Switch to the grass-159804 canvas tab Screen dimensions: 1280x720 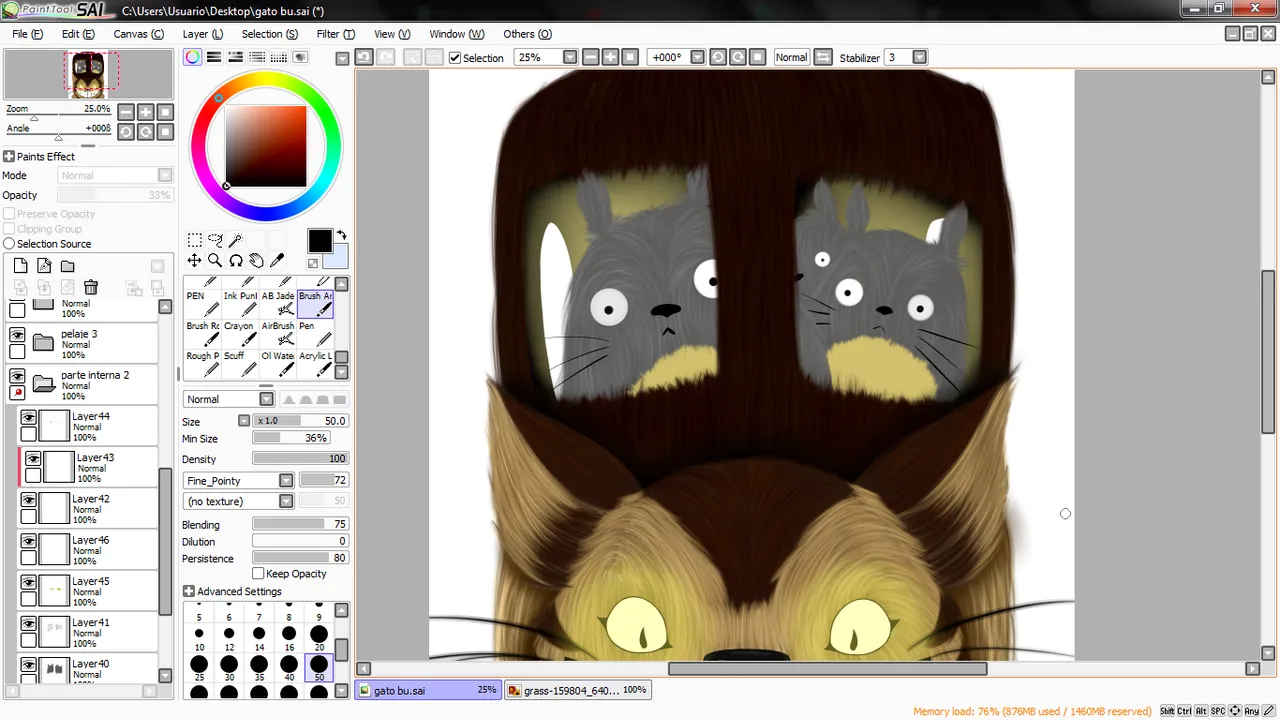point(577,690)
